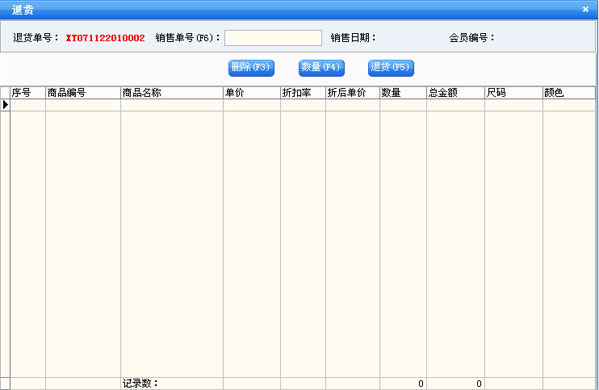Select the red return order number XT071122010002
This screenshot has width=599, height=390.
click(105, 38)
